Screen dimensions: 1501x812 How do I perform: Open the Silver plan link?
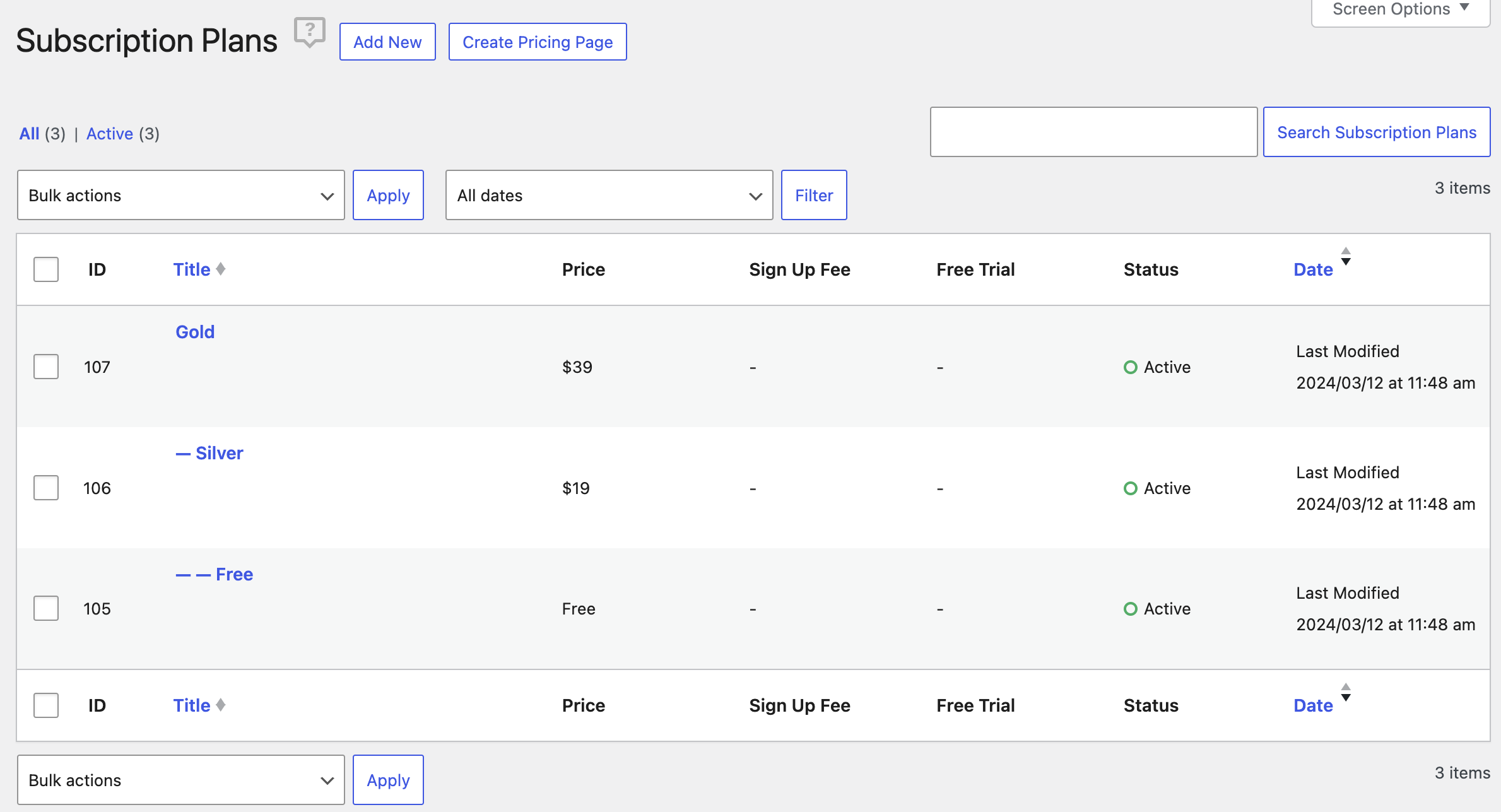(x=209, y=453)
